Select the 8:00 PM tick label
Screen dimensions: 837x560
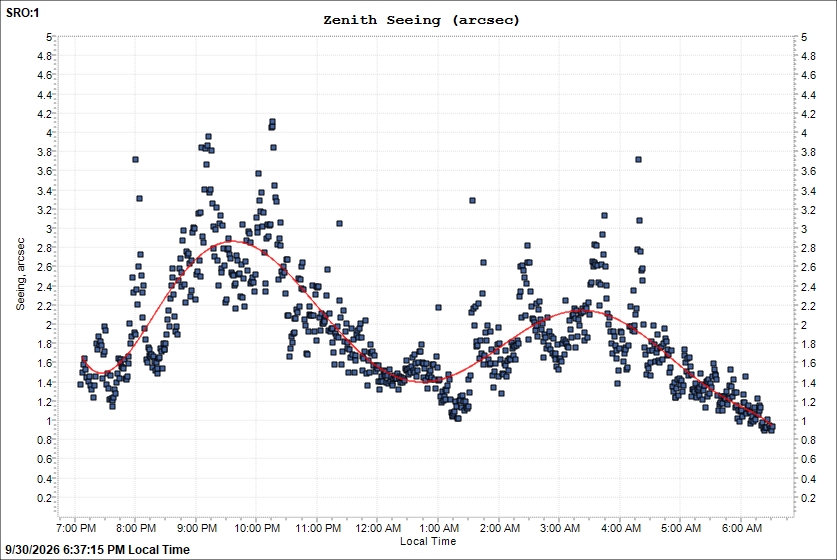136,528
